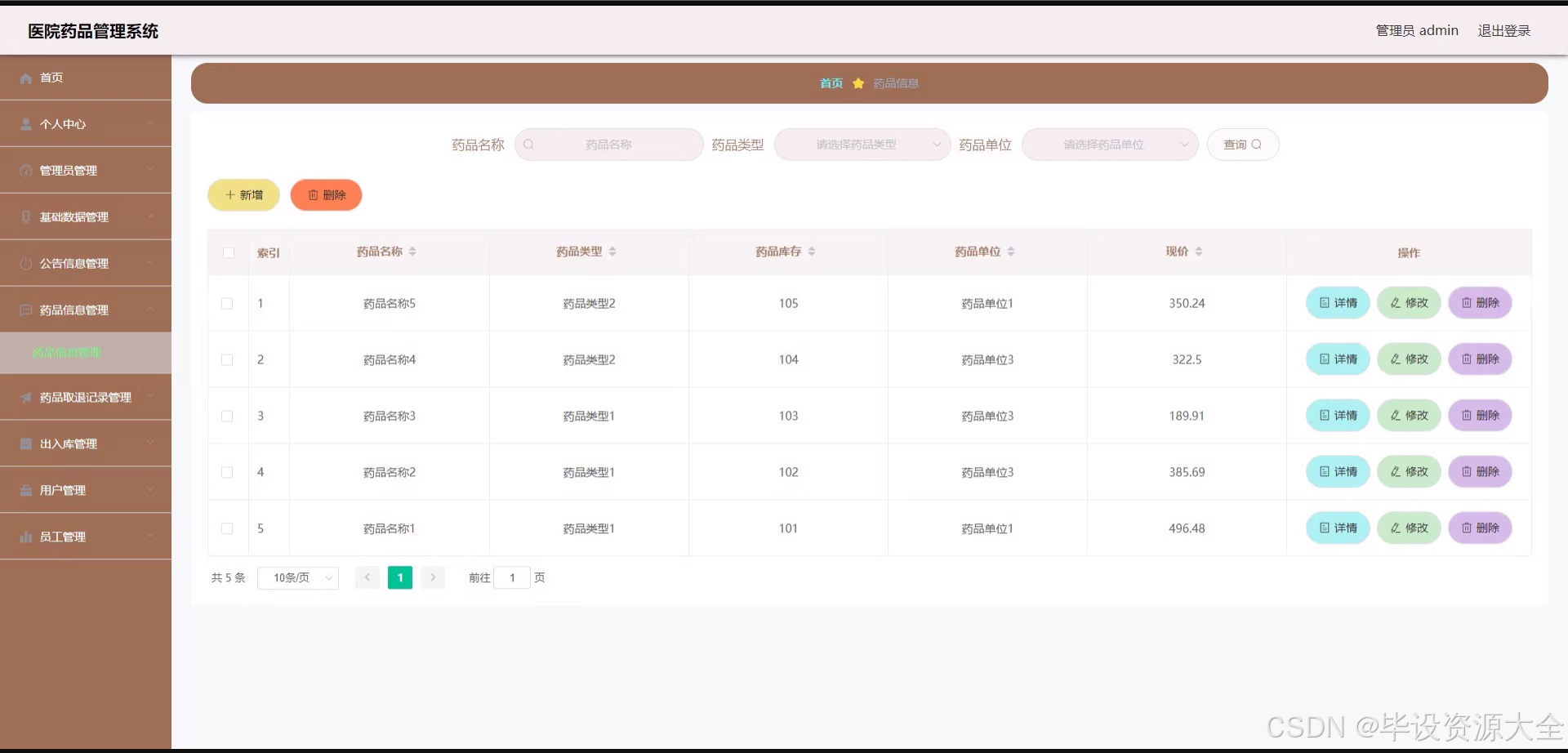Click 删除 button for 药品名称5 row
This screenshot has height=753, width=1568.
[1480, 303]
